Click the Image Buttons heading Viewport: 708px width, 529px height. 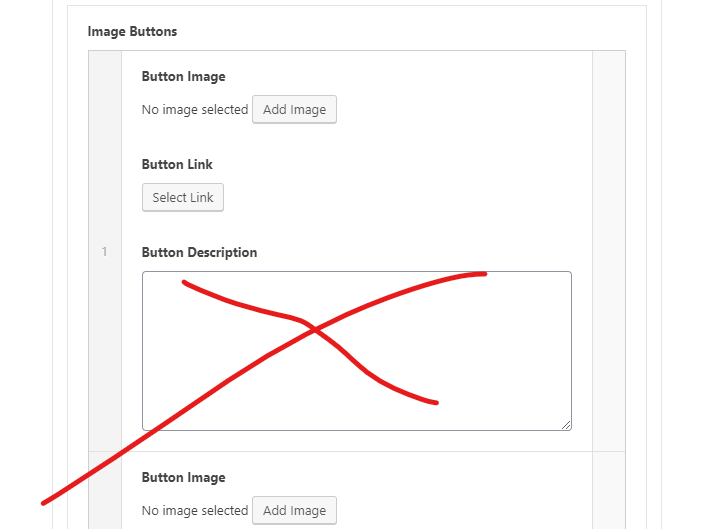tap(132, 31)
